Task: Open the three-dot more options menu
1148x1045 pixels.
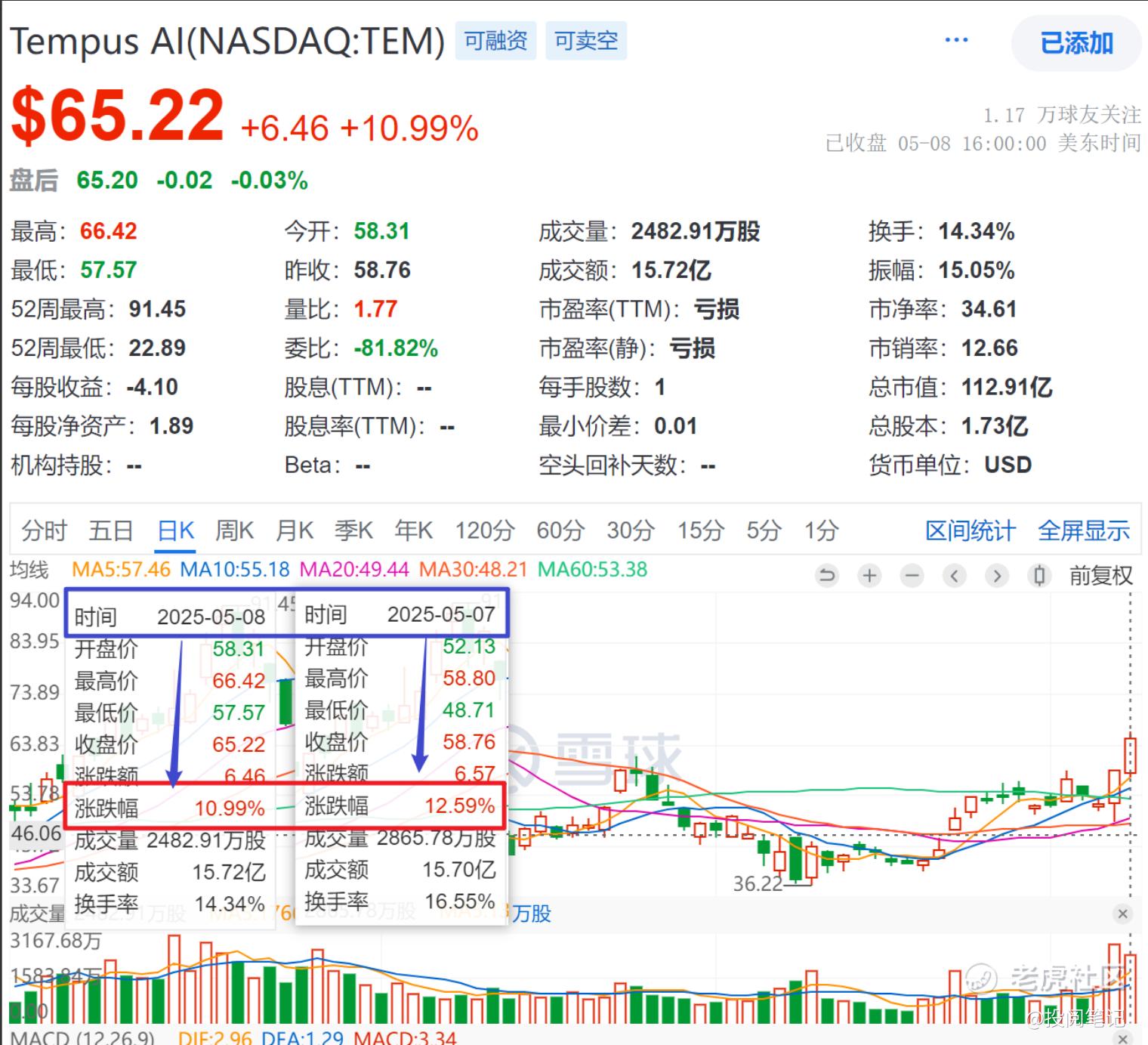Action: pos(956,40)
